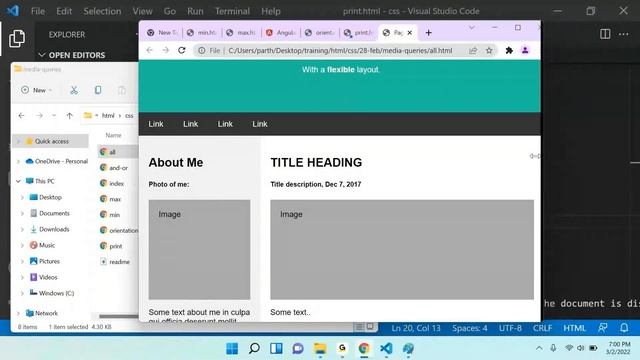Expand Desktop folder node
The image size is (640, 360).
coord(22,197)
